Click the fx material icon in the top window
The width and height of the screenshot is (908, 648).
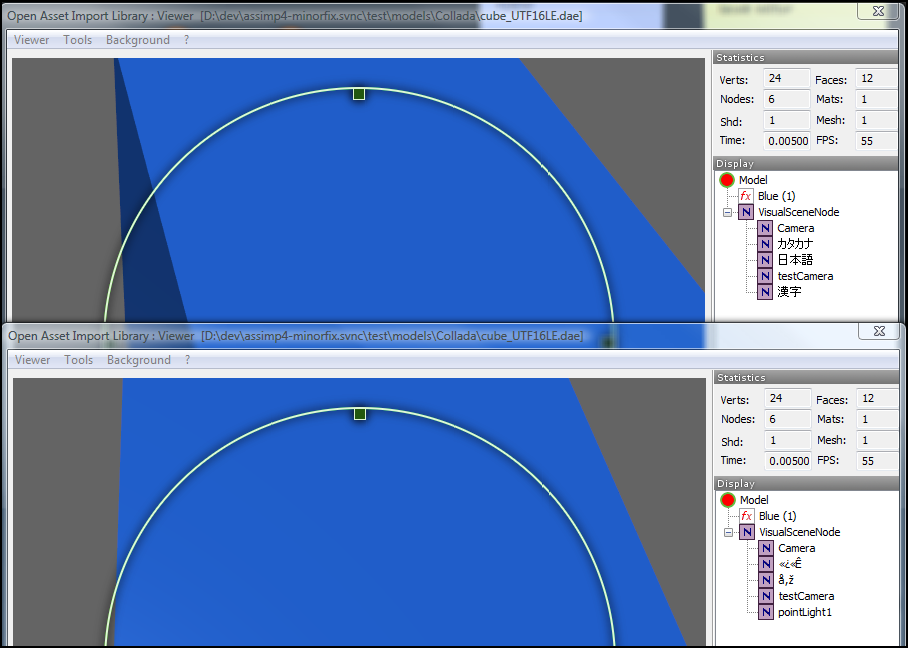pyautogui.click(x=745, y=196)
